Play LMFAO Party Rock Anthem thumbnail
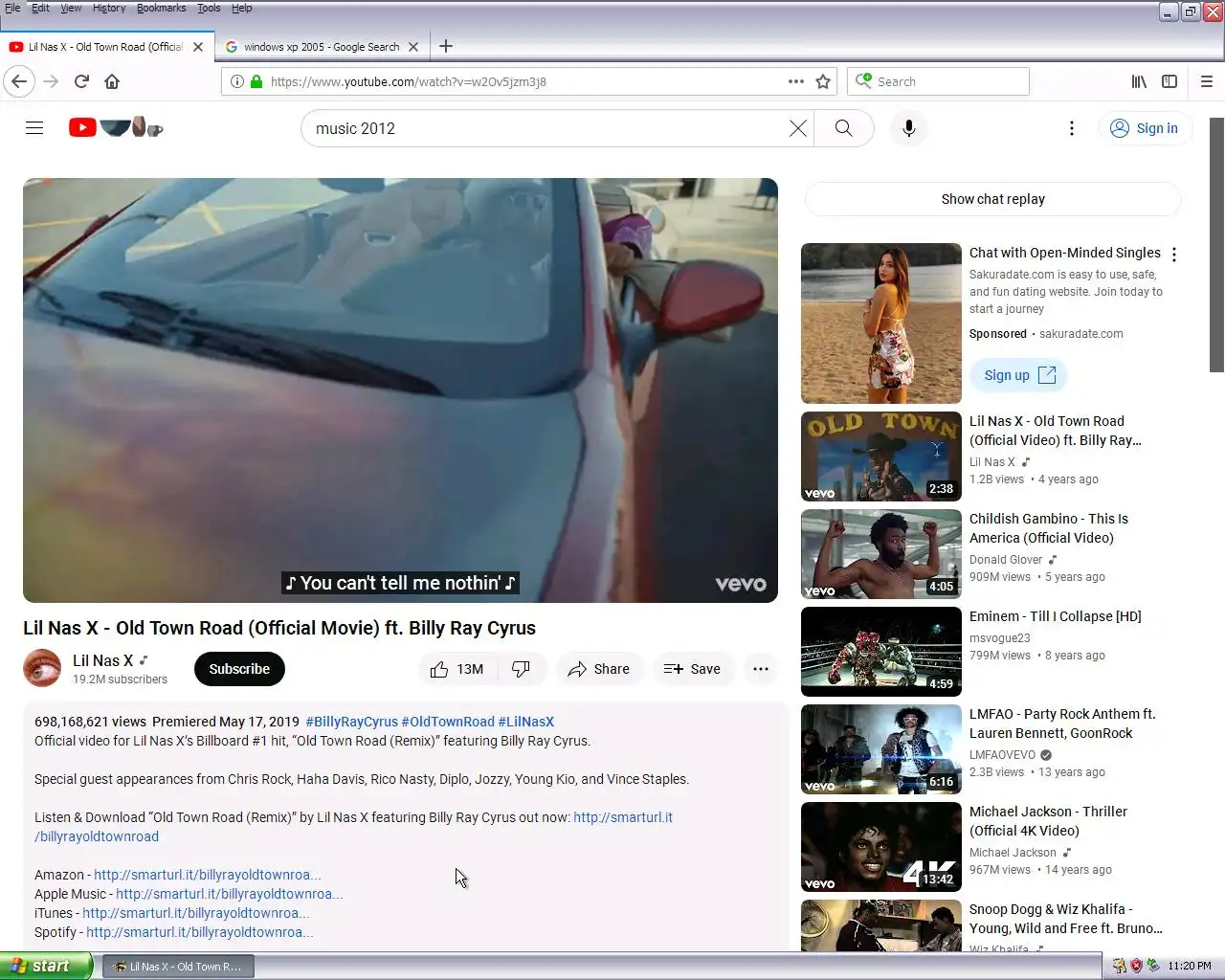This screenshot has height=980, width=1225. [881, 749]
